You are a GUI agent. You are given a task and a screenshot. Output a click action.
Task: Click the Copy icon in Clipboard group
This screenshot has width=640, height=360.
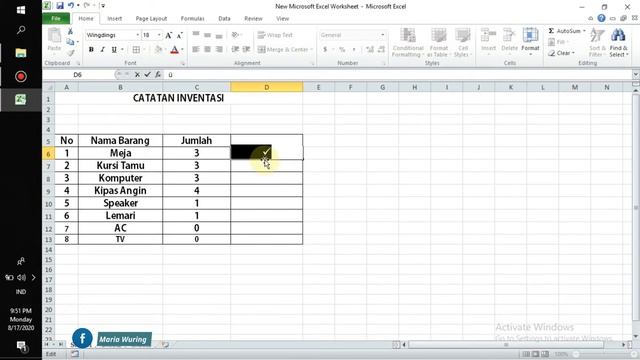click(71, 42)
